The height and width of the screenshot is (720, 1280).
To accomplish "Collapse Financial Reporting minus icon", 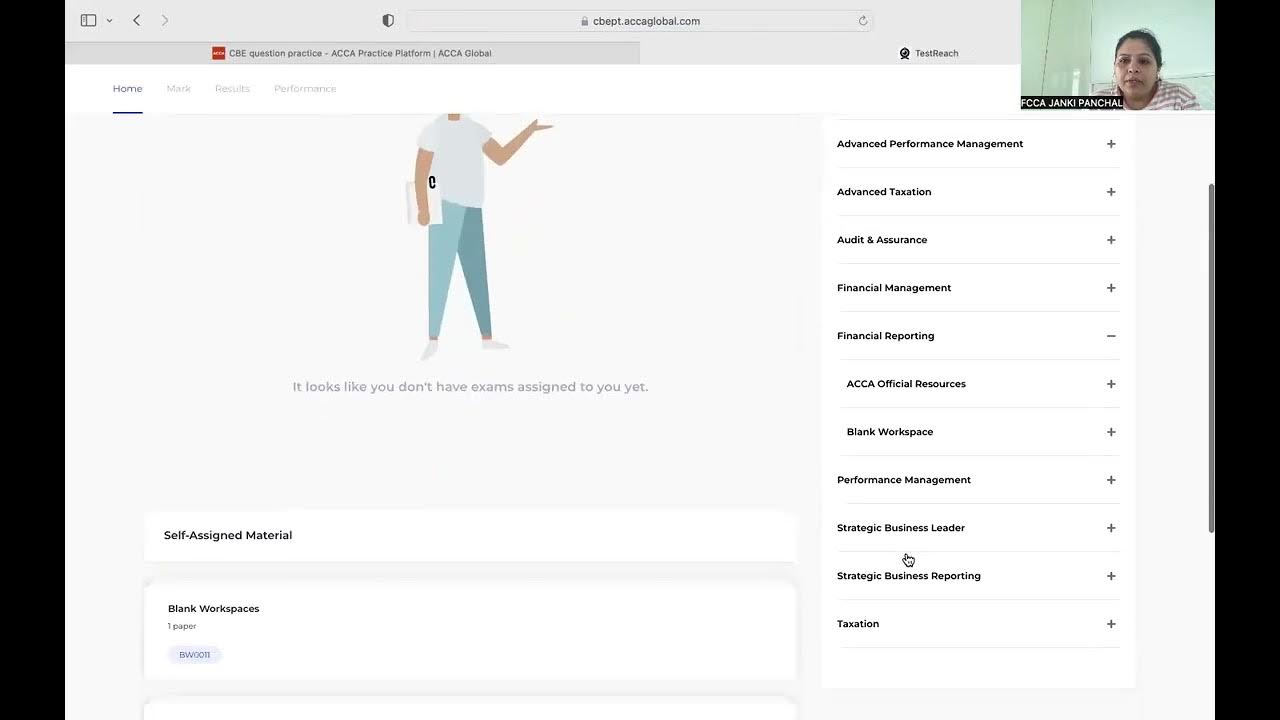I will [x=1111, y=336].
